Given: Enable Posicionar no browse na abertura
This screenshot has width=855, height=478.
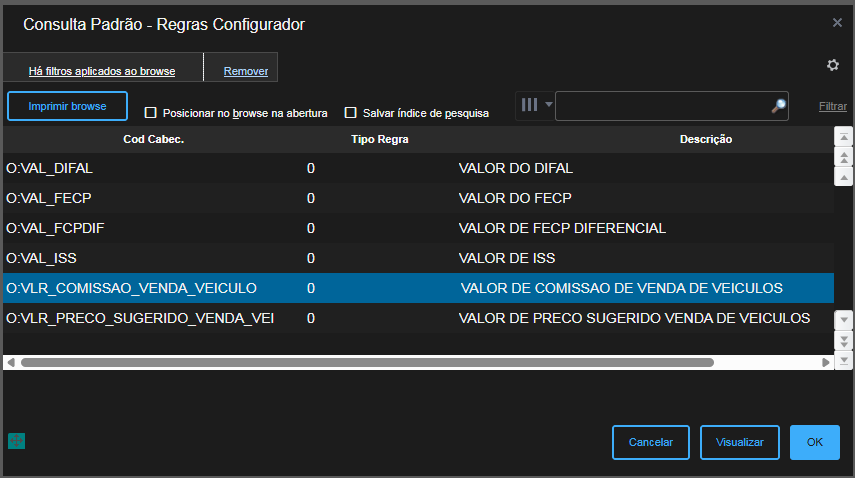Looking at the screenshot, I should pos(151,113).
